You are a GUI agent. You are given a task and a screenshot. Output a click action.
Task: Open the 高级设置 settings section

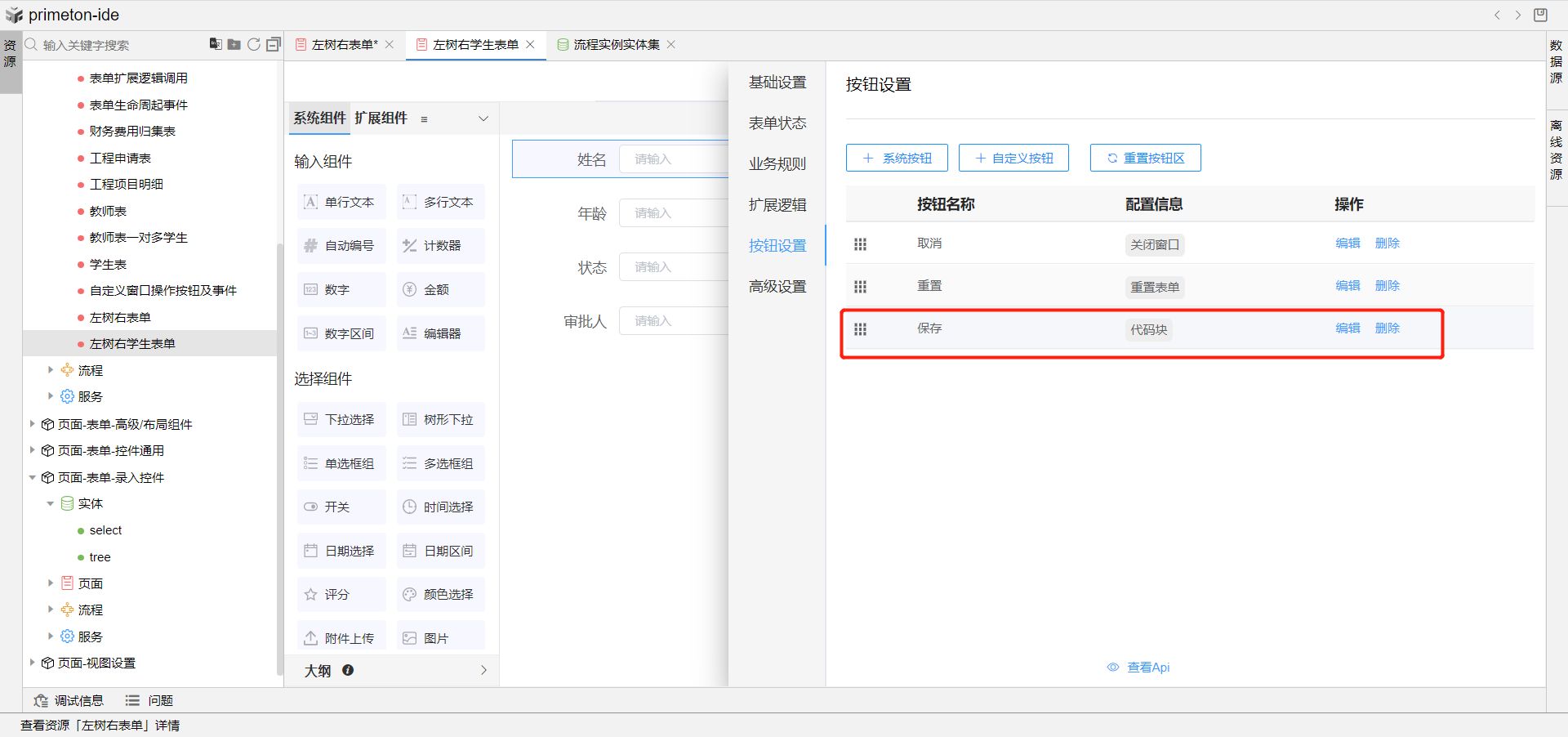[777, 287]
